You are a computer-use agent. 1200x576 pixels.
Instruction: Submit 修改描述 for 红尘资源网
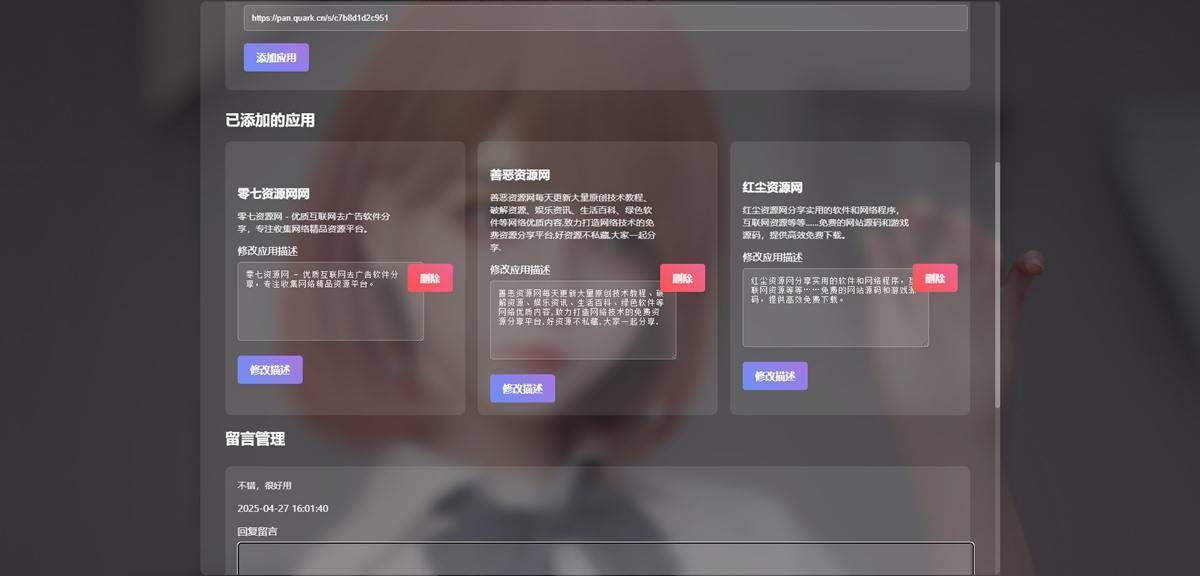tap(775, 376)
